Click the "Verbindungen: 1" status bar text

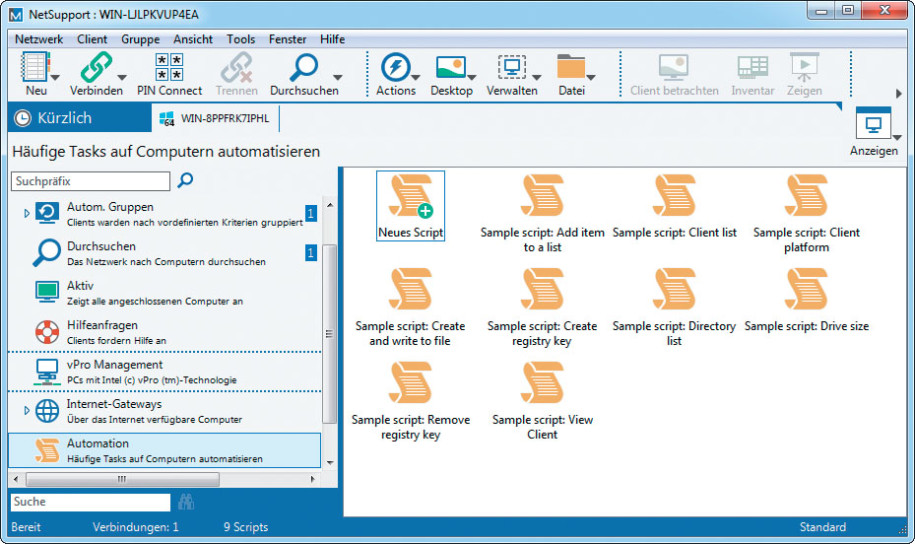tap(135, 527)
